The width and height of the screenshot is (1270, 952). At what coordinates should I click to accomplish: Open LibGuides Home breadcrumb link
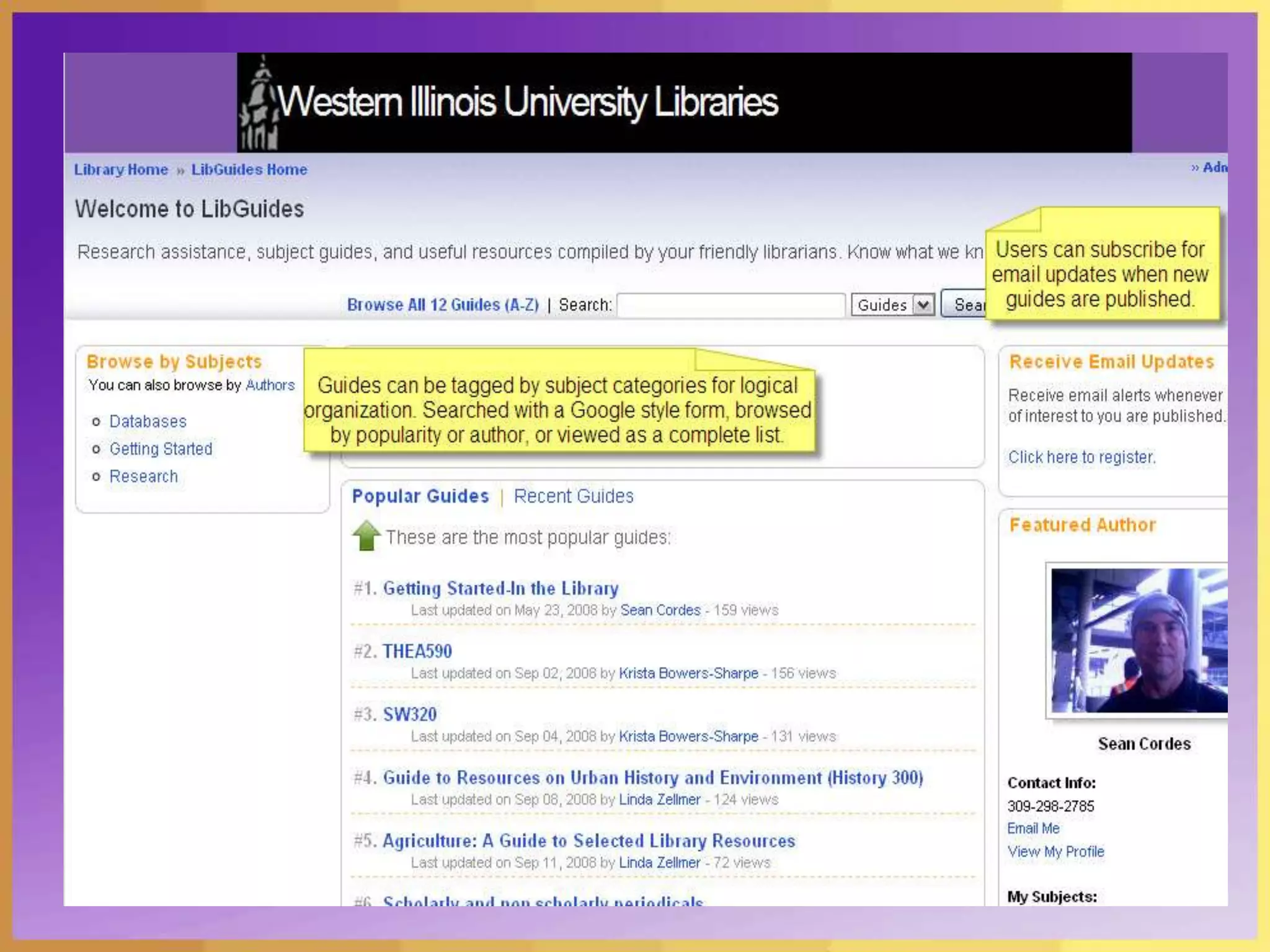tap(249, 170)
